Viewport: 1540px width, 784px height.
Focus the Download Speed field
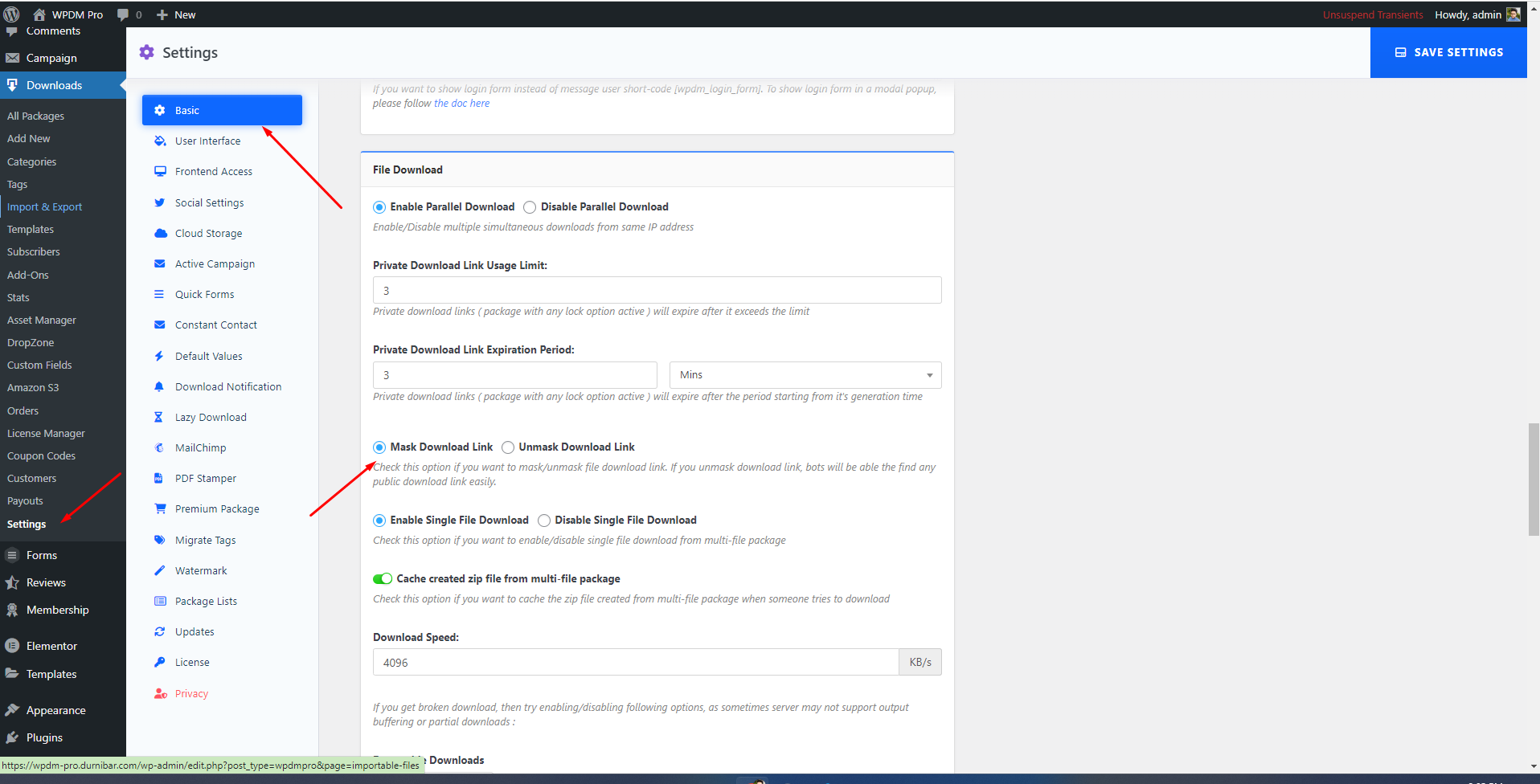[x=636, y=662]
